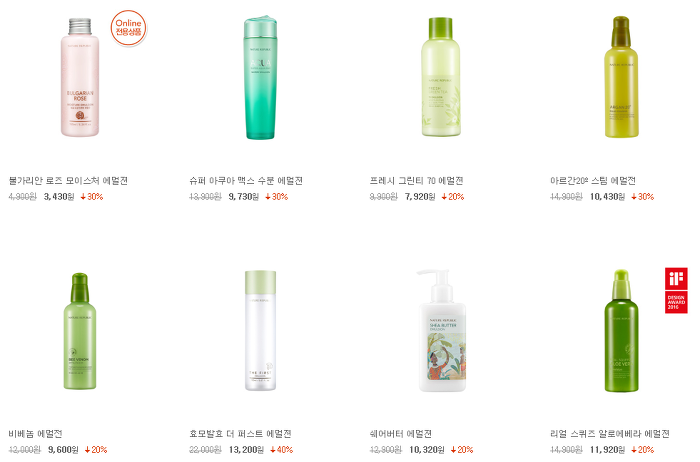Click 아르간20° 스팀 에멀전 title

593,181
